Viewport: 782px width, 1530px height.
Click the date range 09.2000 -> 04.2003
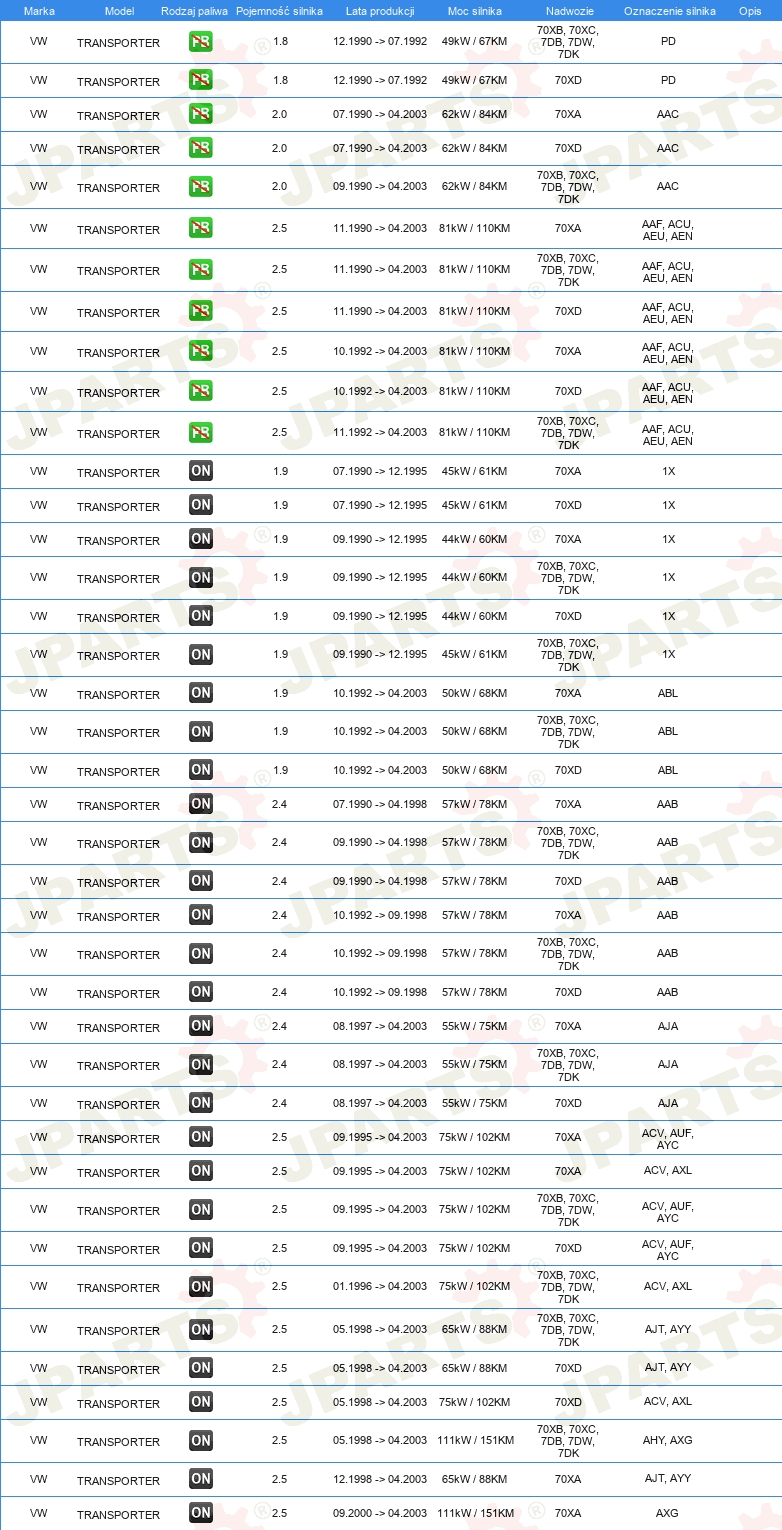pos(380,1513)
